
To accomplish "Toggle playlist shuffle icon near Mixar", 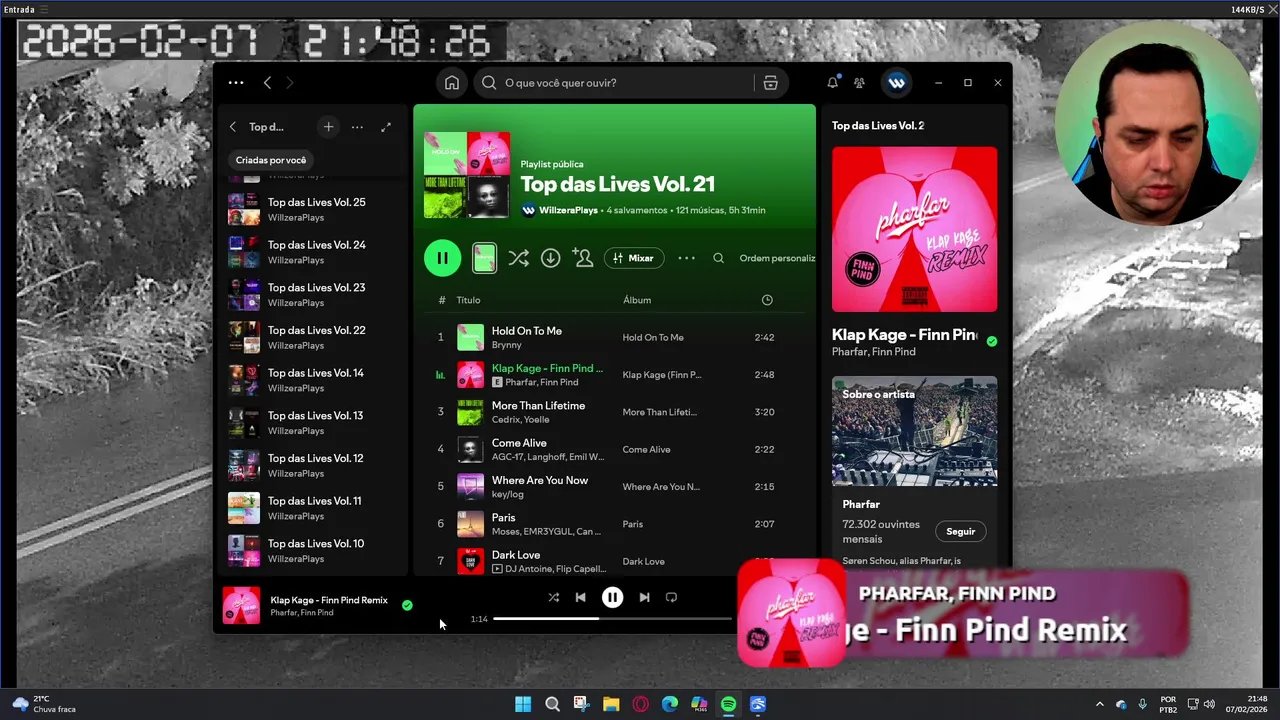I will point(518,258).
